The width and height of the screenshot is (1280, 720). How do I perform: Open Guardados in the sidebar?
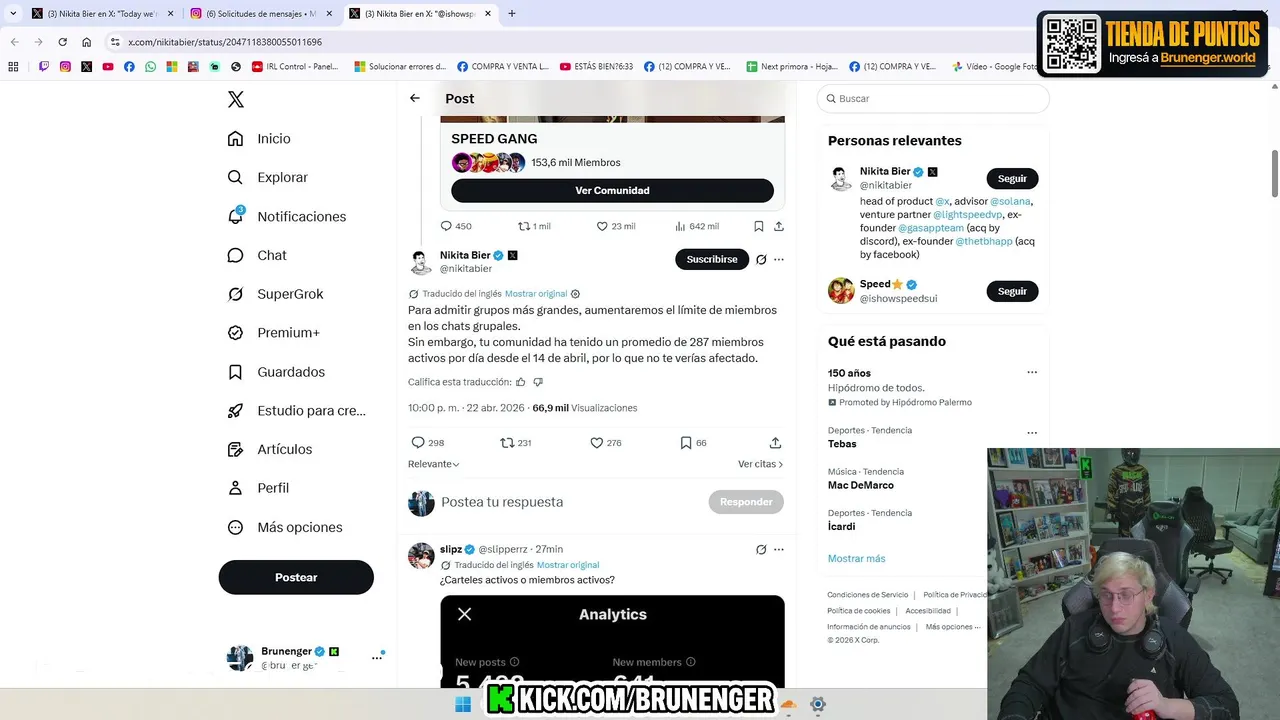click(x=276, y=372)
